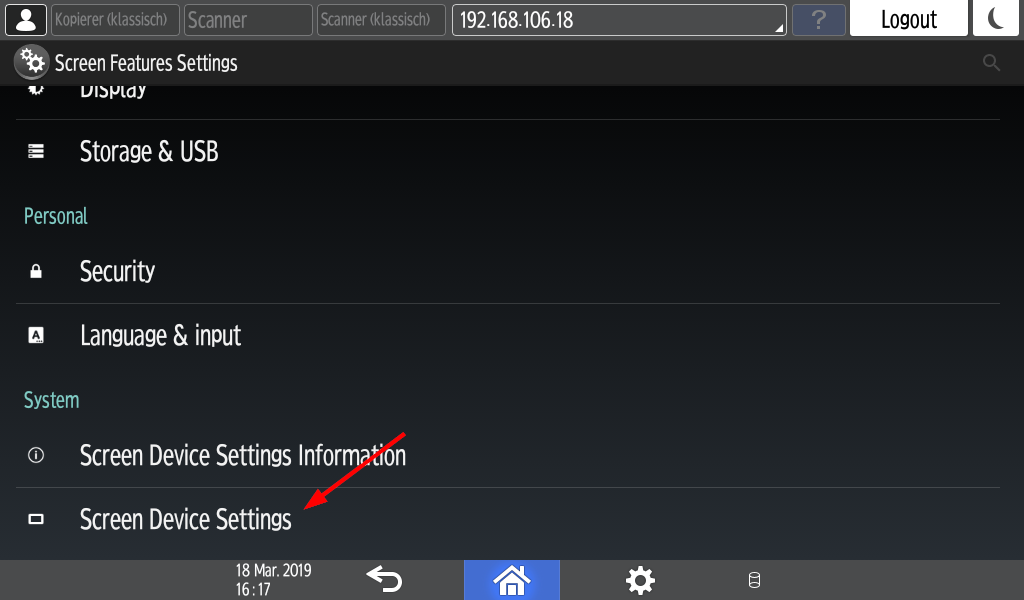The image size is (1024, 600).
Task: Expand the 192.168.106.18 address field
Action: [619, 20]
